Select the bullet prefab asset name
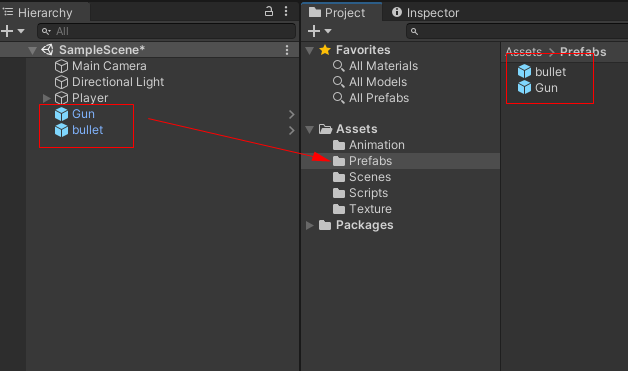The width and height of the screenshot is (628, 371). 550,72
